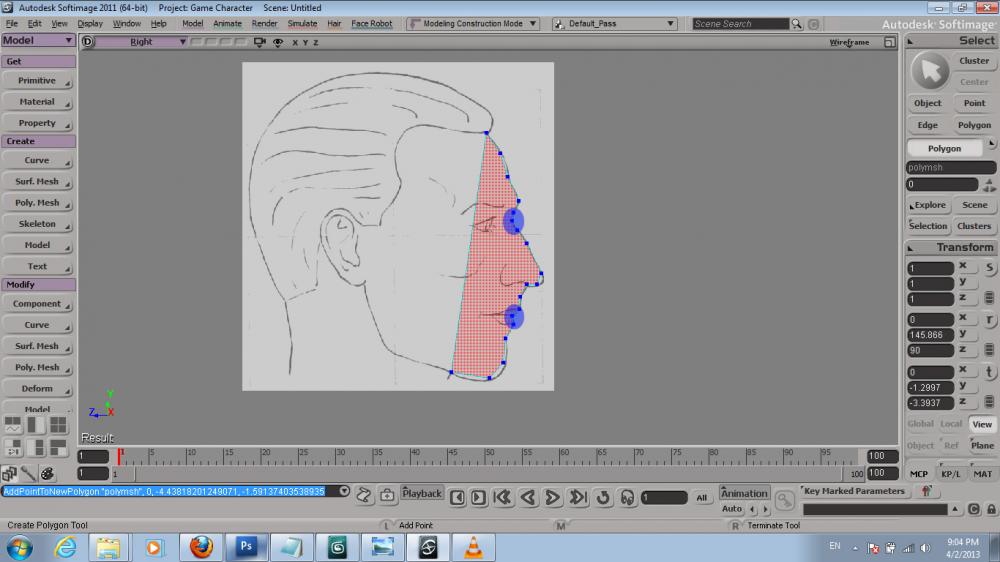Screen dimensions: 1000x562
Task: Launch Photoshop from the Windows taskbar
Action: coord(246,547)
